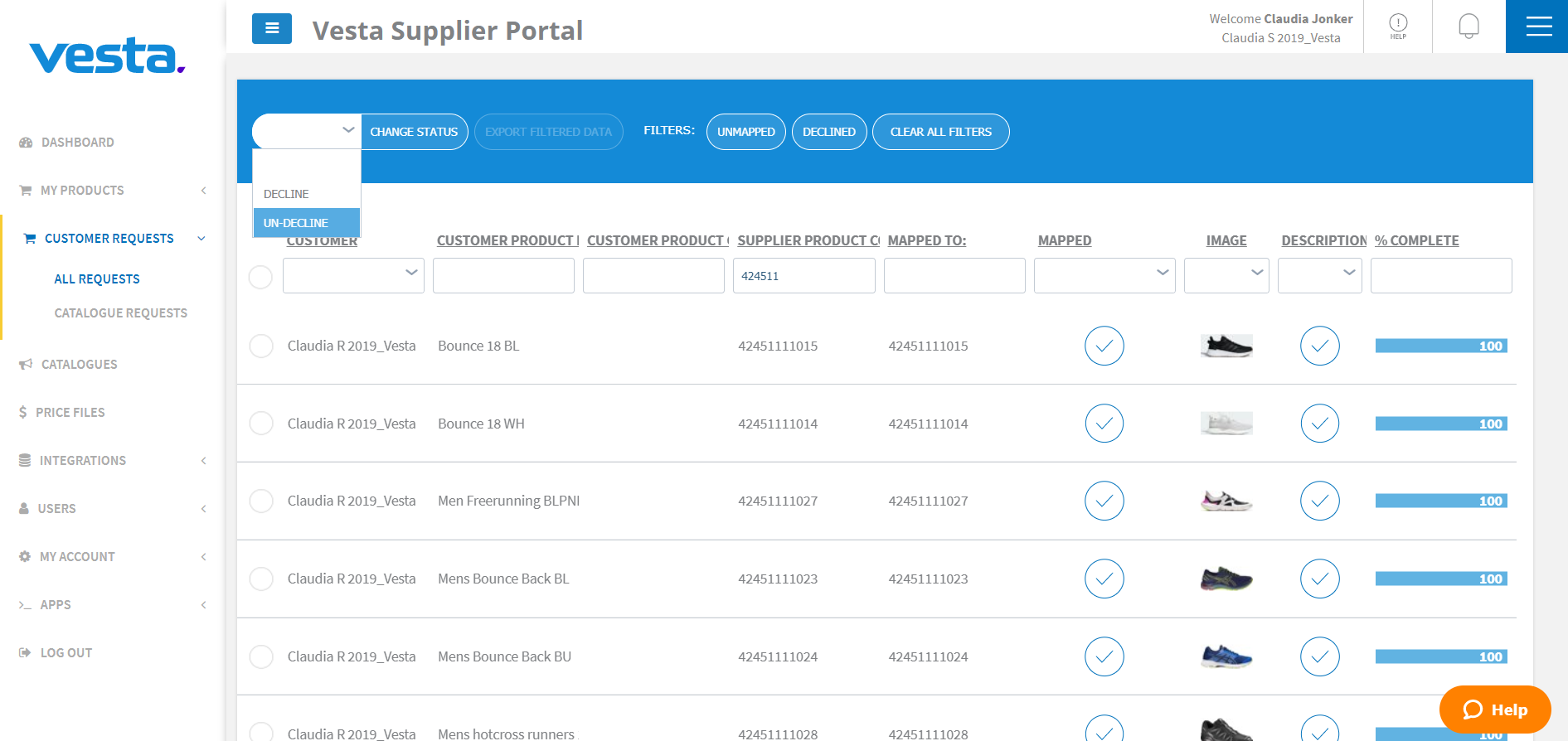This screenshot has width=1568, height=741.
Task: Open Bounce 18 BL shoe thumbnail
Action: click(x=1226, y=346)
